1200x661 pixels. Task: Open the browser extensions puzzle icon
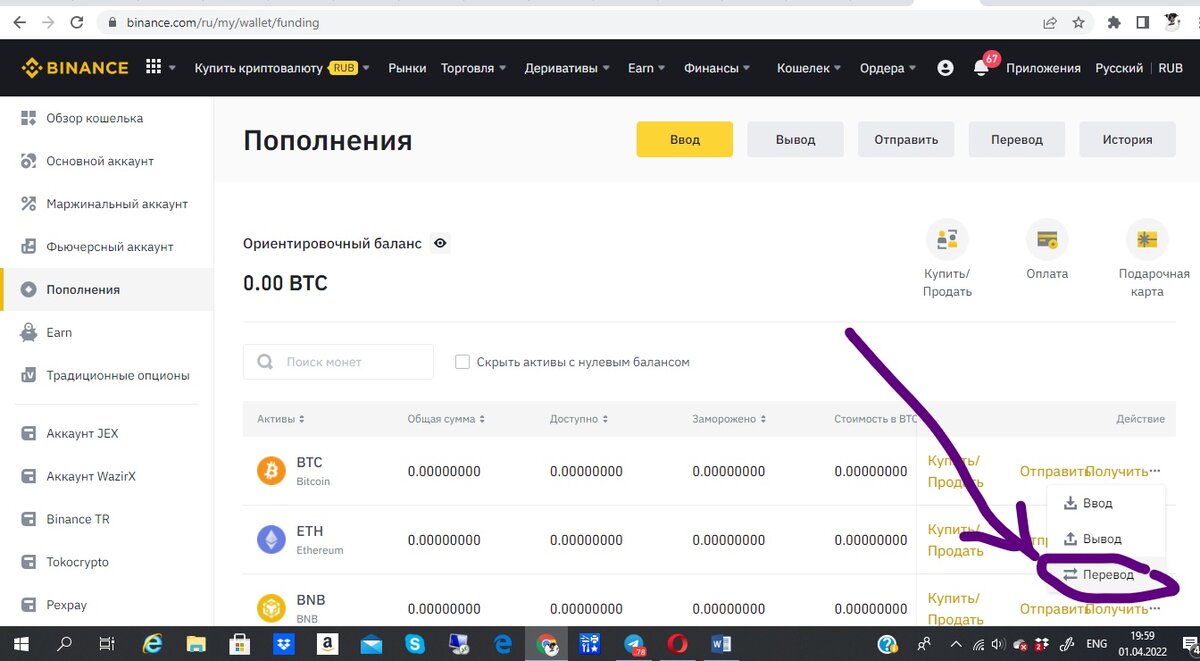click(1113, 22)
